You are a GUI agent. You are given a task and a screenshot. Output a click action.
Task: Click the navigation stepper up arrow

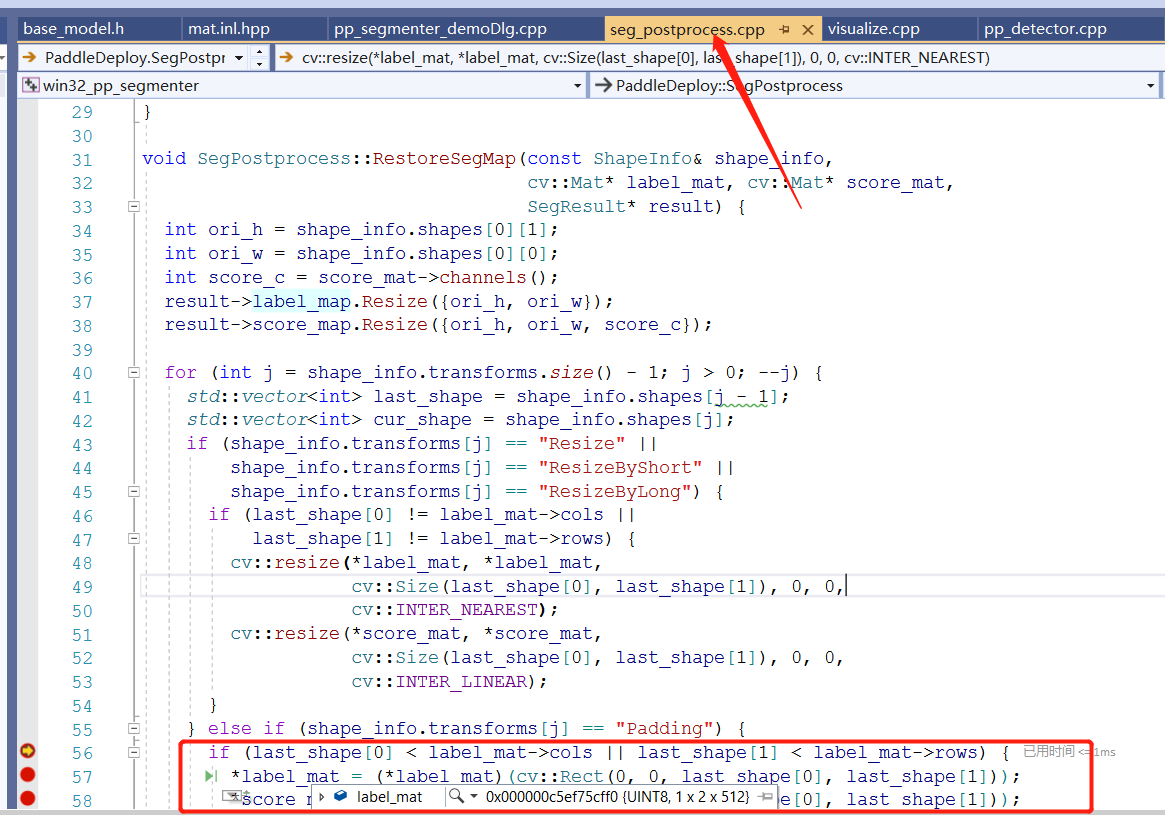click(258, 52)
